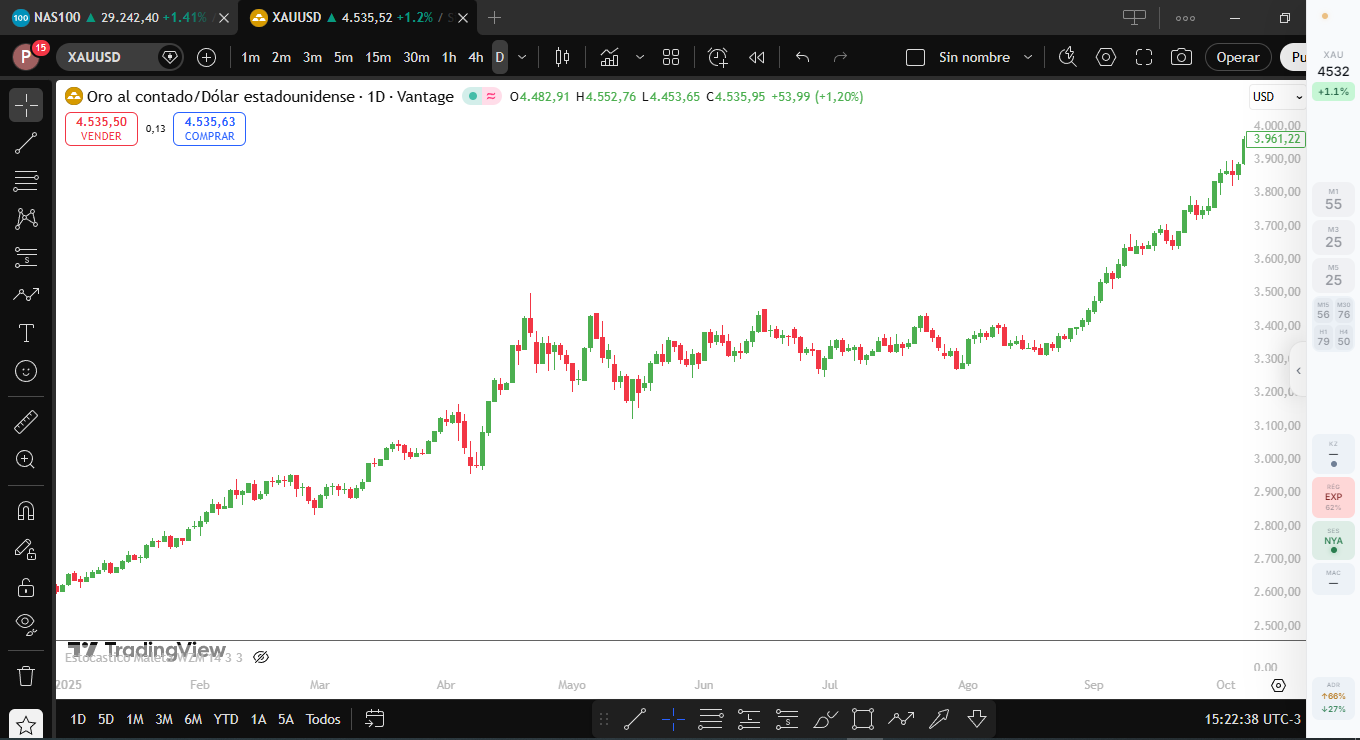Enter fullscreen mode
1360x740 pixels.
point(1144,57)
